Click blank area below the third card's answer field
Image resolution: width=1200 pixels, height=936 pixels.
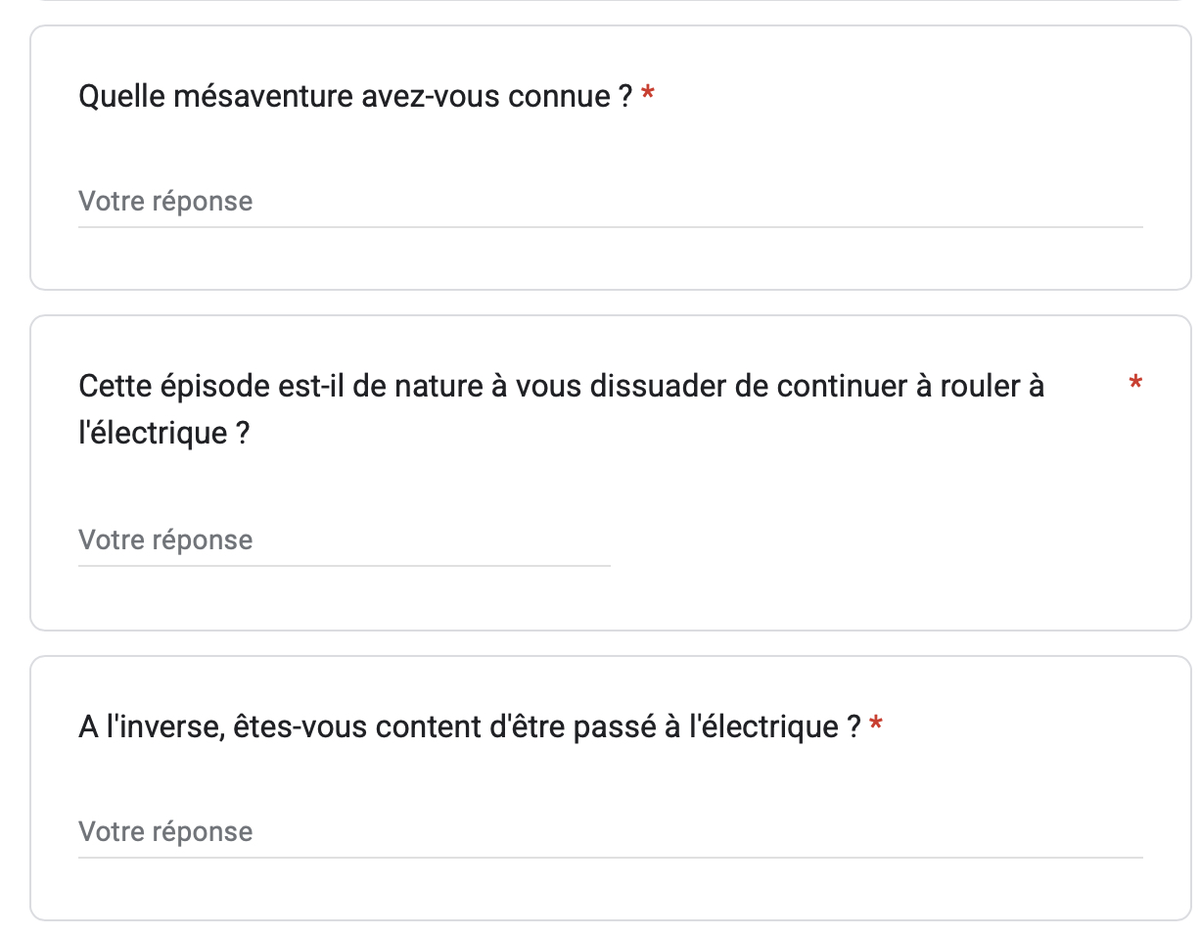[x=610, y=888]
